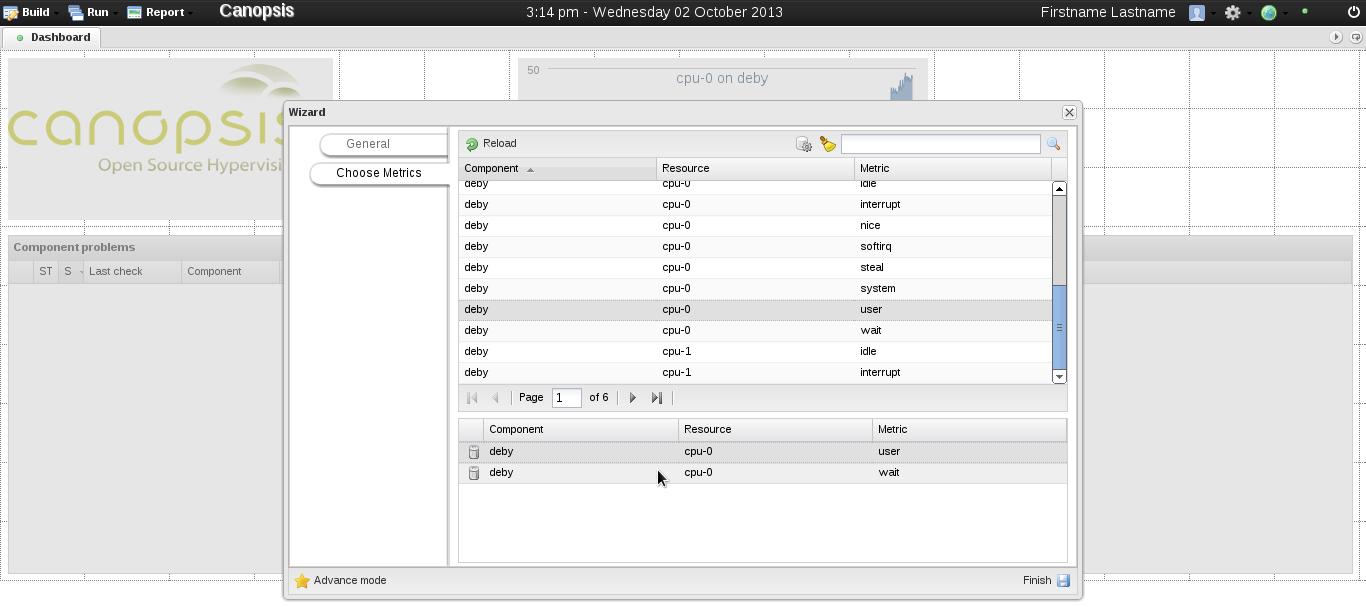The image size is (1366, 607).
Task: Select the cpu-0 user row in the upper list
Action: point(755,309)
